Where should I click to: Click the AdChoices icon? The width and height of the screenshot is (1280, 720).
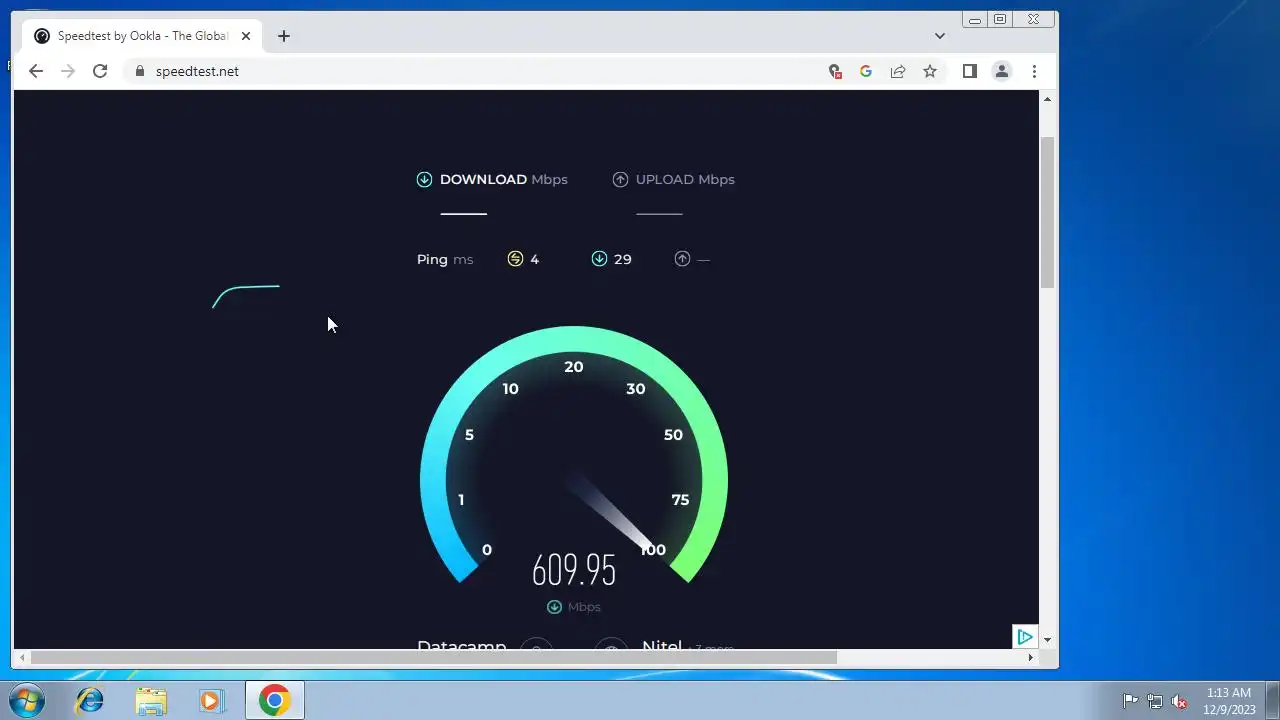tap(1024, 637)
